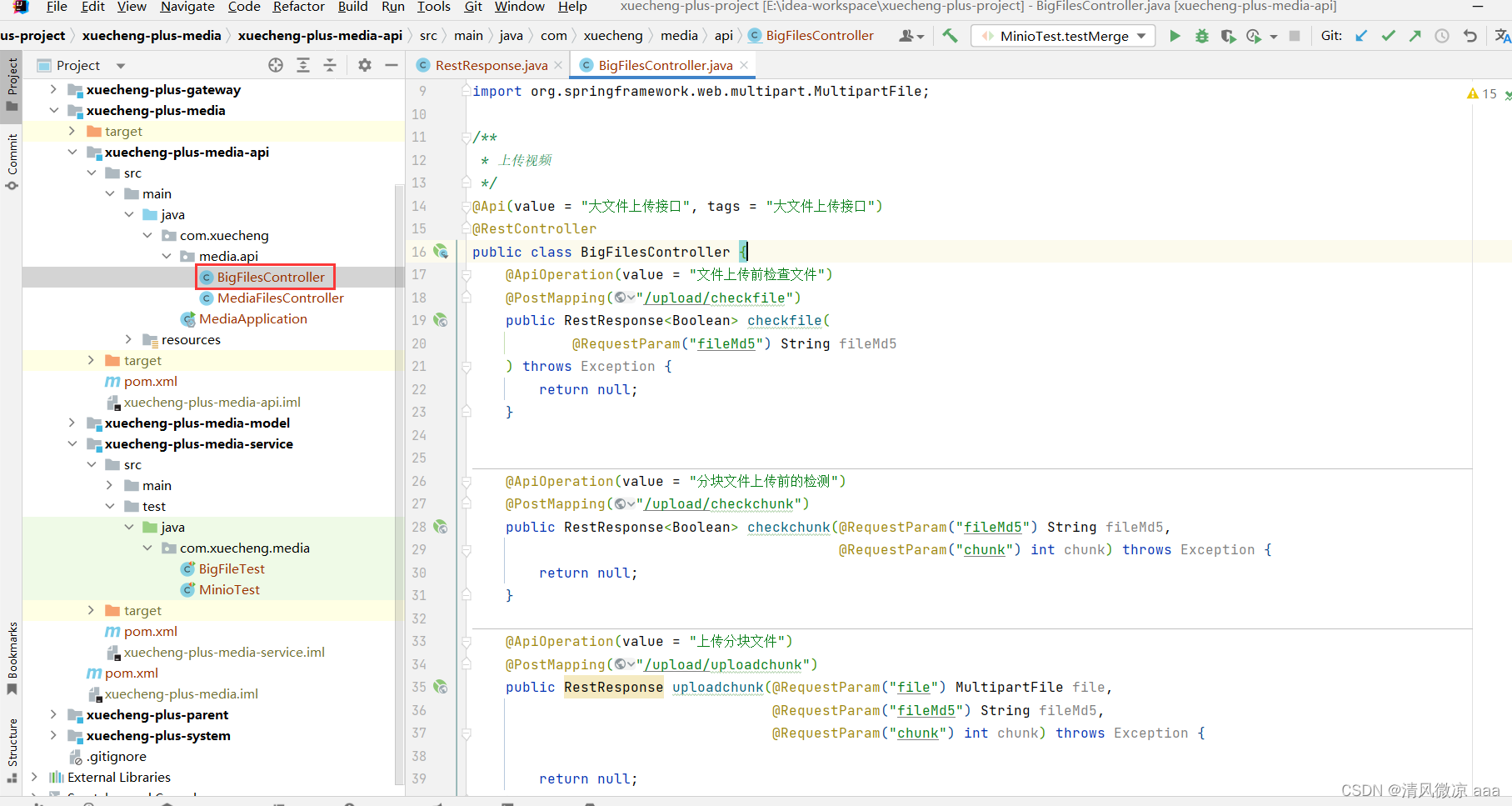Open Project panel settings gear
The width and height of the screenshot is (1512, 806).
coord(365,65)
